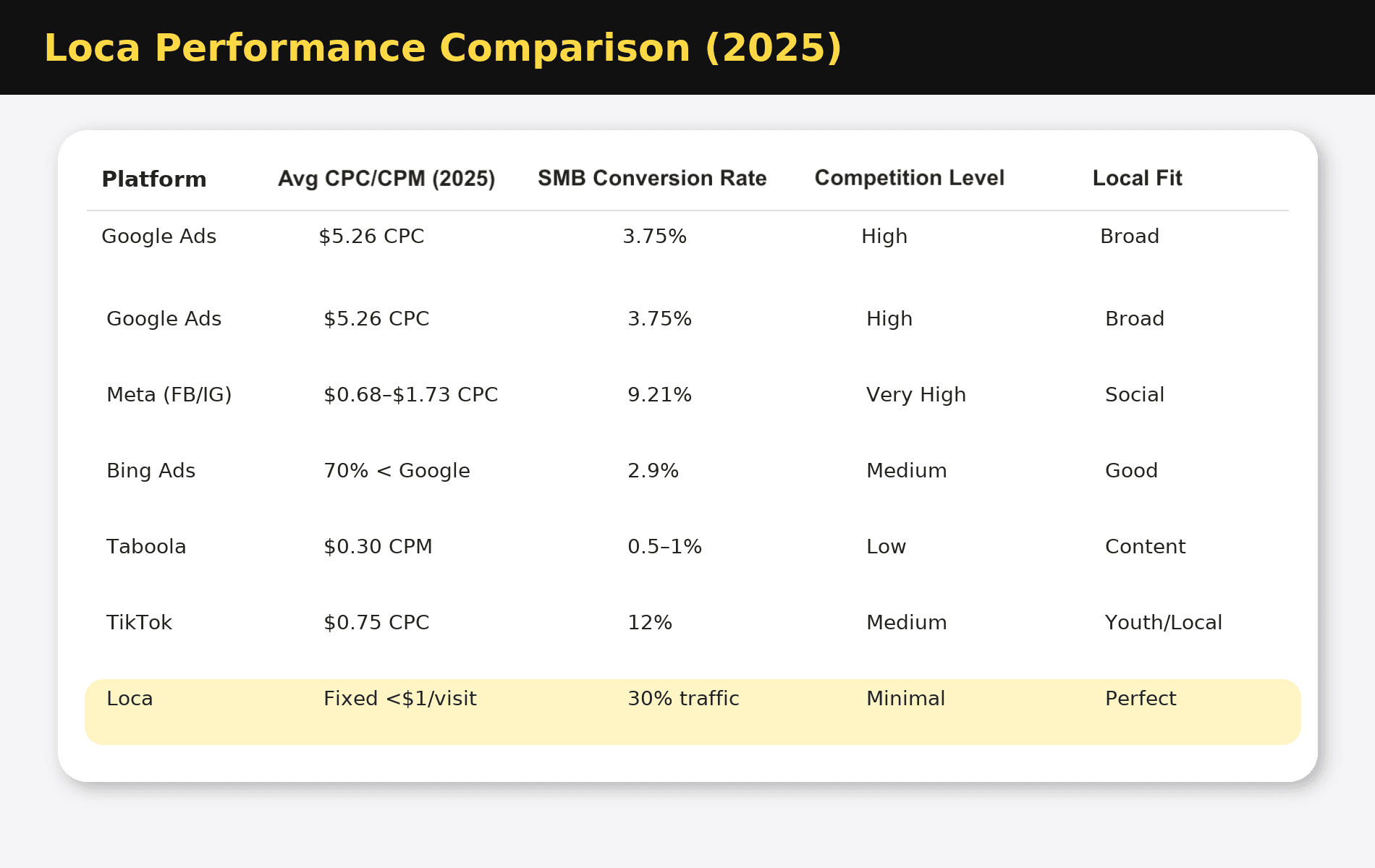Click the Loca platform cell
Viewport: 1375px width, 868px height.
(130, 699)
